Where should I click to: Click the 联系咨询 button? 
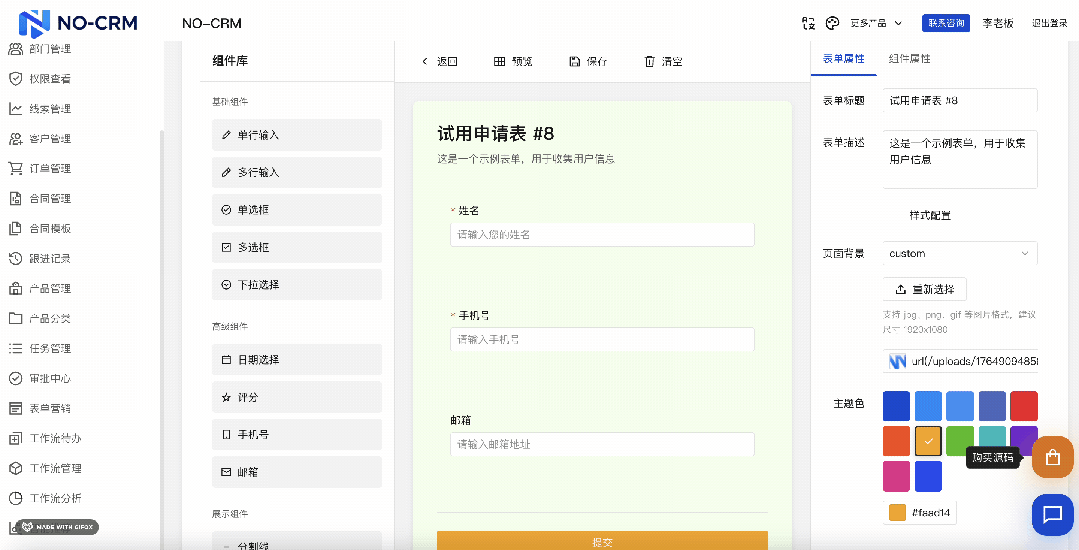coord(946,23)
